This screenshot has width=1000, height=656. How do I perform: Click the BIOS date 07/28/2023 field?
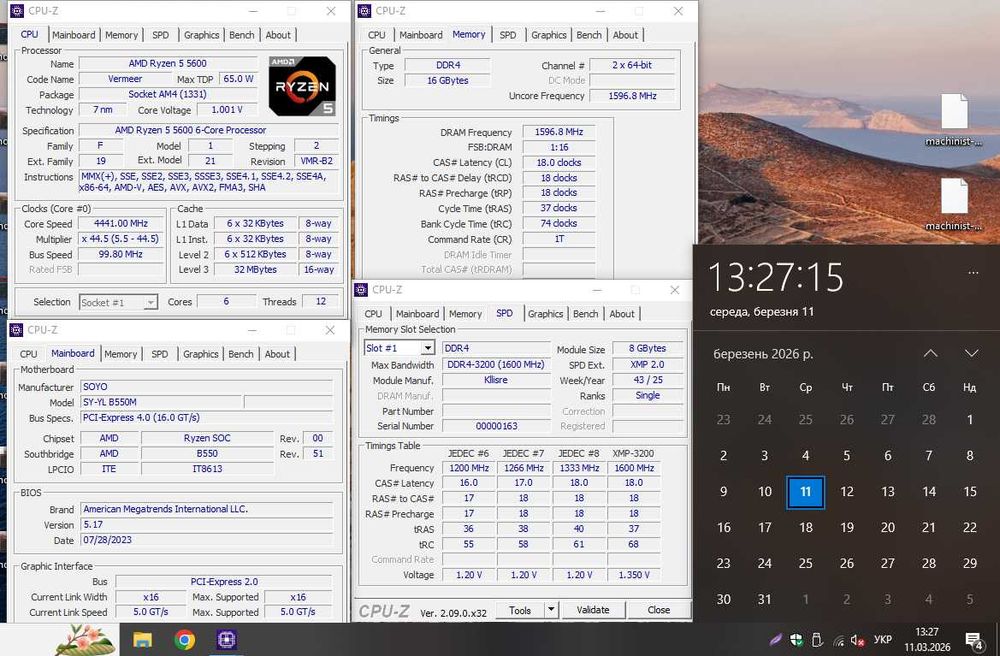point(207,539)
